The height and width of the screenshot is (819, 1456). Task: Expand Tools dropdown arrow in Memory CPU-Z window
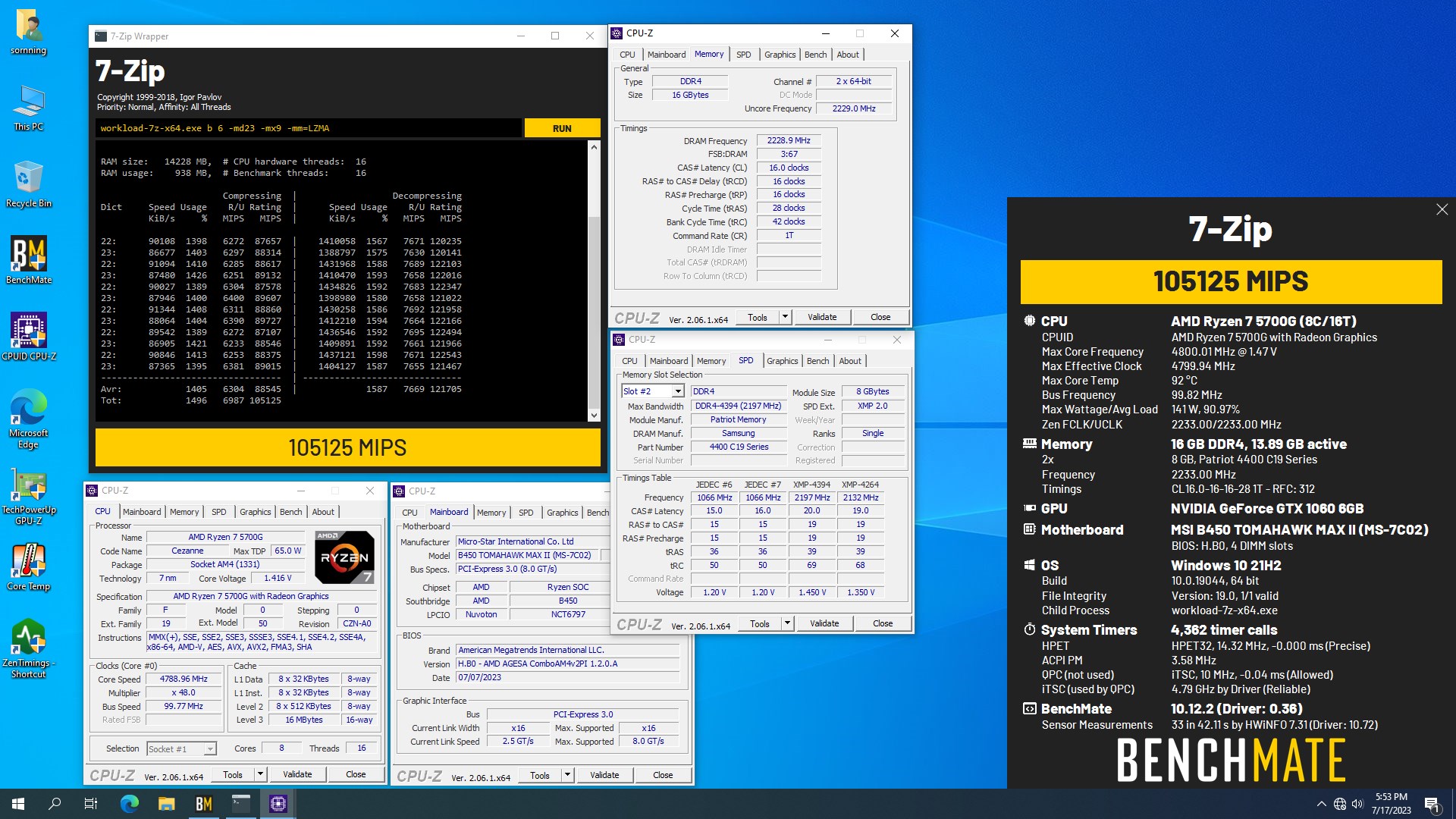(x=786, y=317)
